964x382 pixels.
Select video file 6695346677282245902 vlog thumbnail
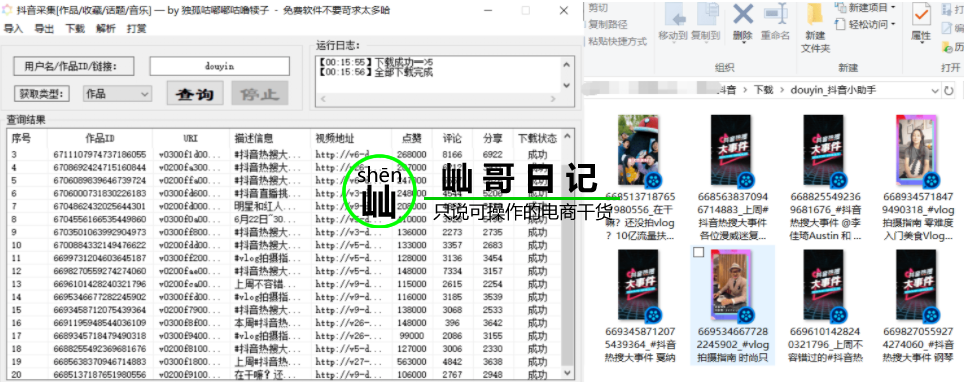pos(731,285)
